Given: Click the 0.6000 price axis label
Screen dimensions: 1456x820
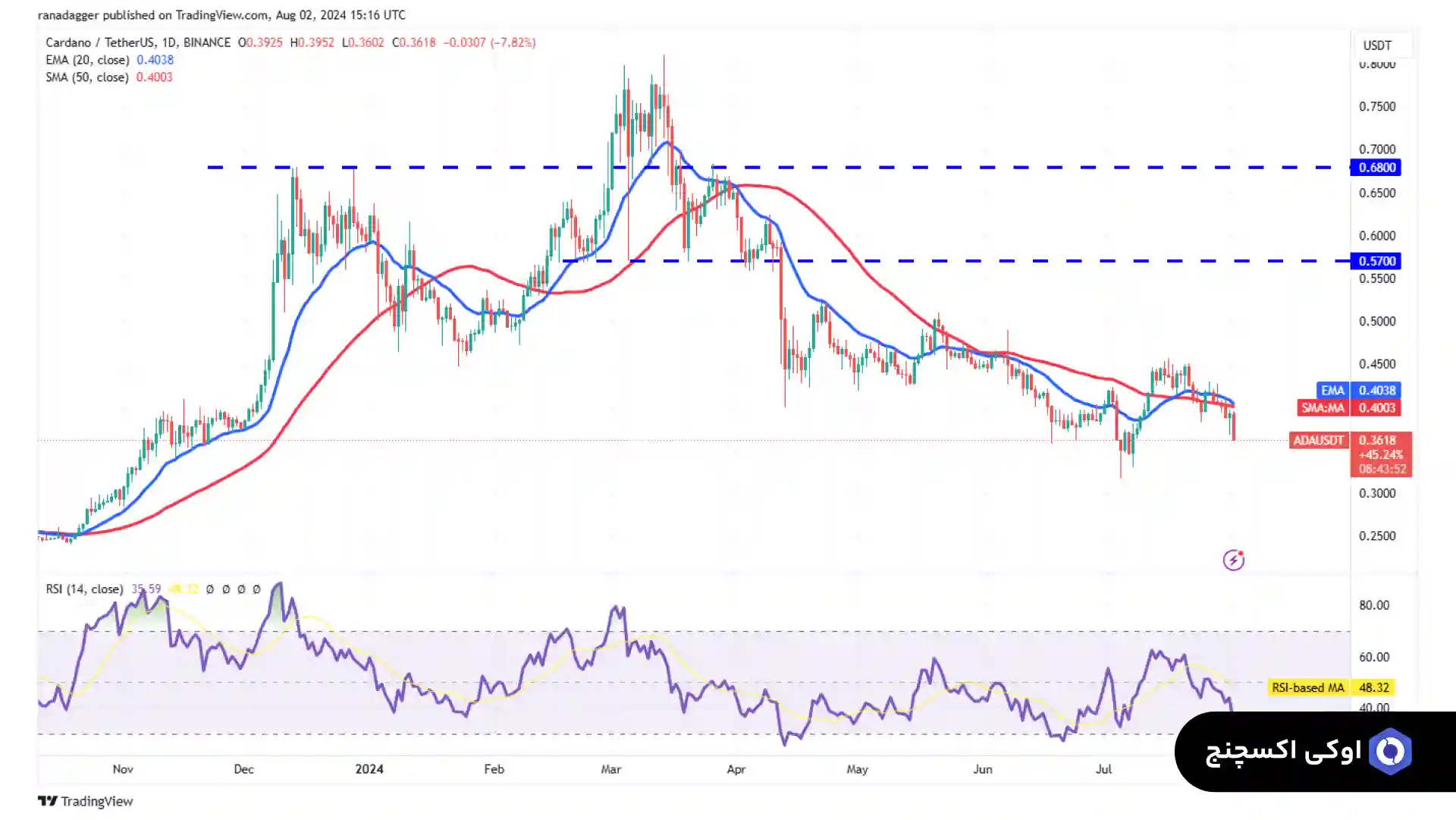Looking at the screenshot, I should [x=1377, y=235].
